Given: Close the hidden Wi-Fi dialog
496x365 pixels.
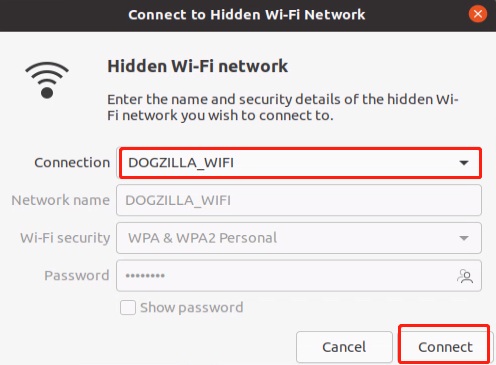Looking at the screenshot, I should pyautogui.click(x=478, y=14).
